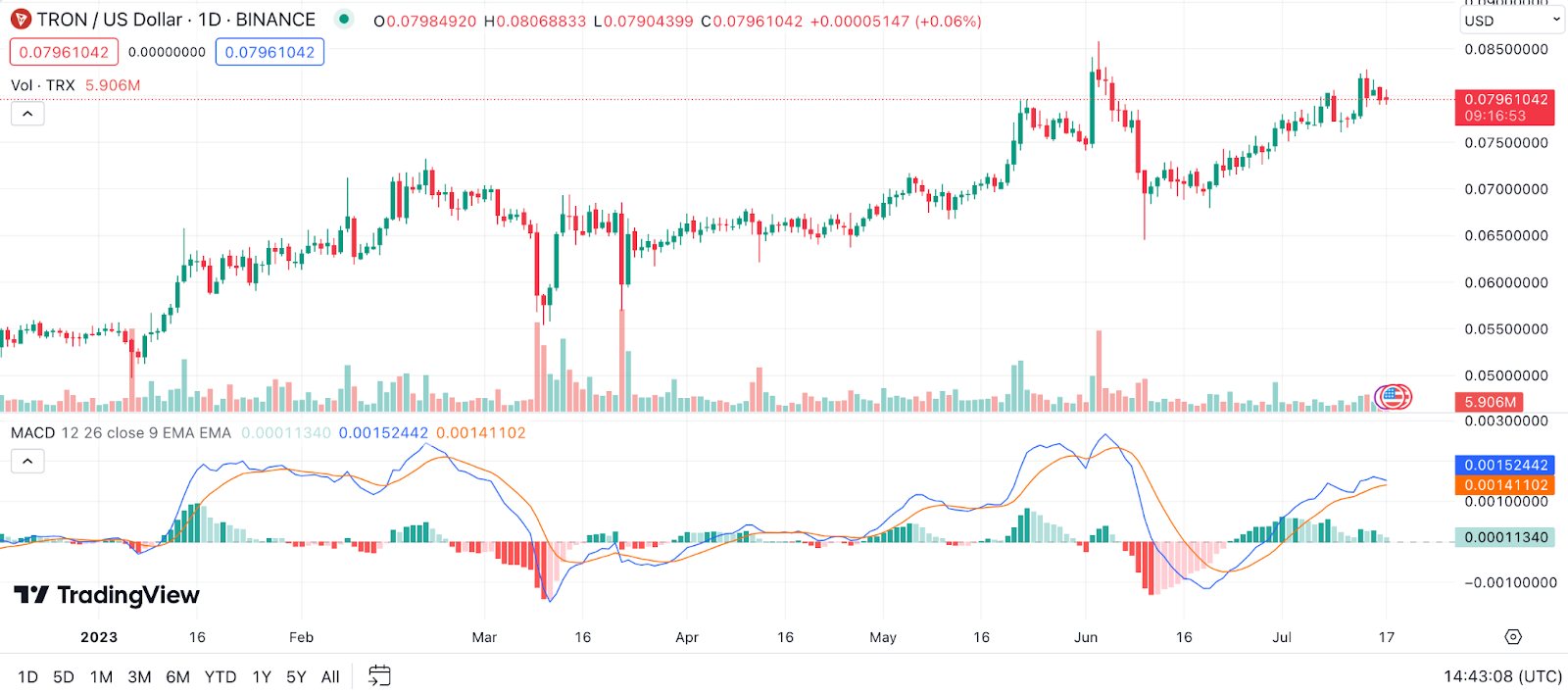Select the 5D time range
This screenshot has width=1568, height=695.
[64, 676]
